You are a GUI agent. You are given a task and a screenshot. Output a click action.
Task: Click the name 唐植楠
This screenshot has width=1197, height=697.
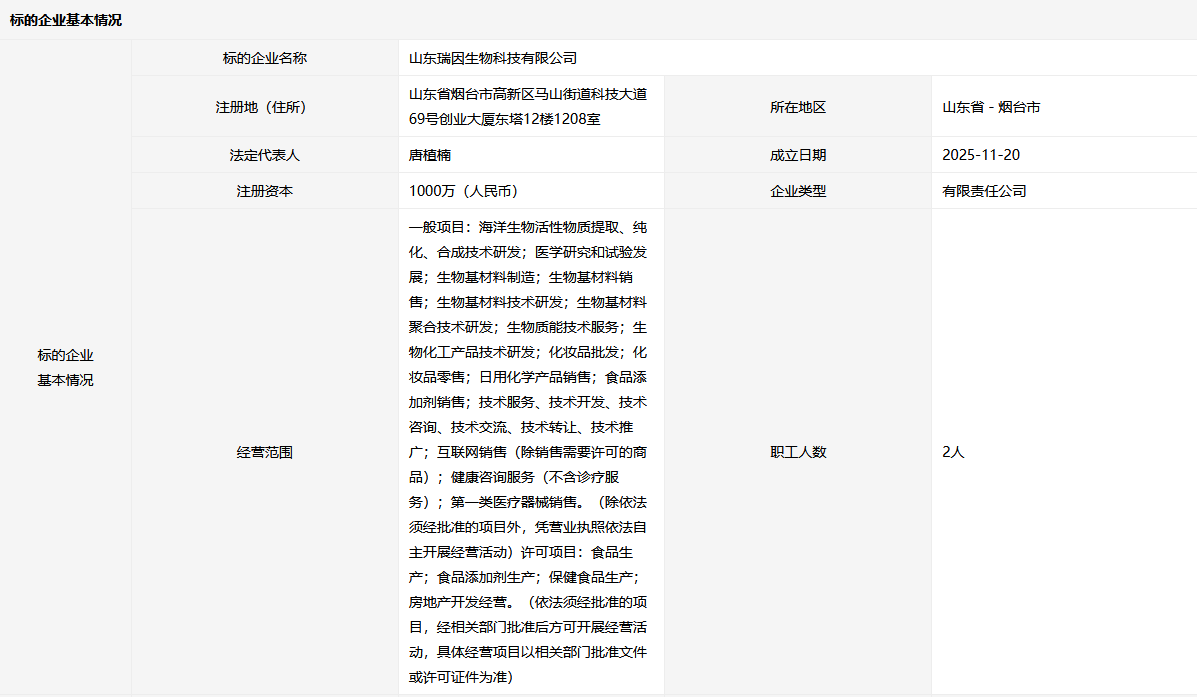coord(430,155)
